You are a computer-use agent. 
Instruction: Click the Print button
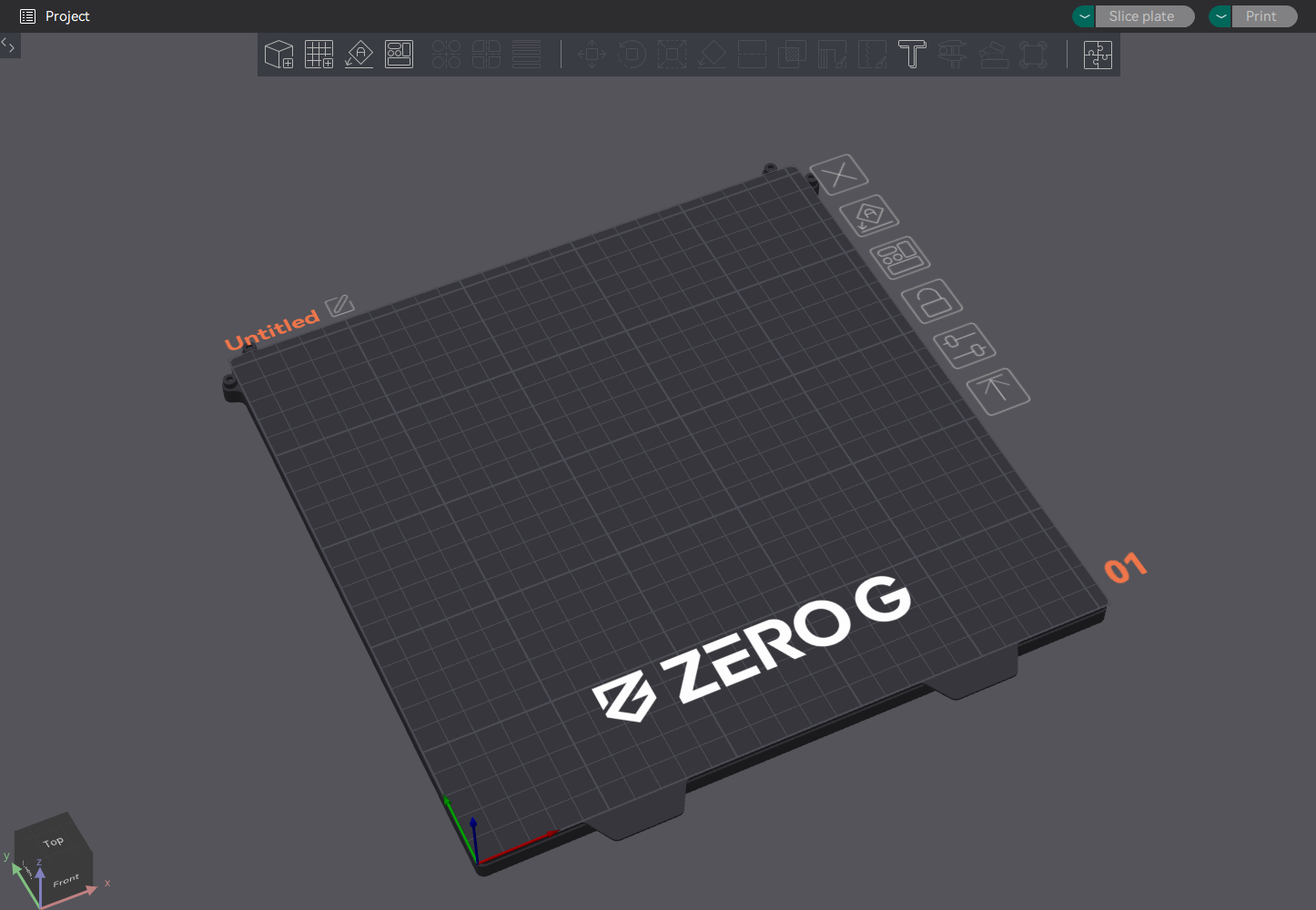coord(1264,16)
